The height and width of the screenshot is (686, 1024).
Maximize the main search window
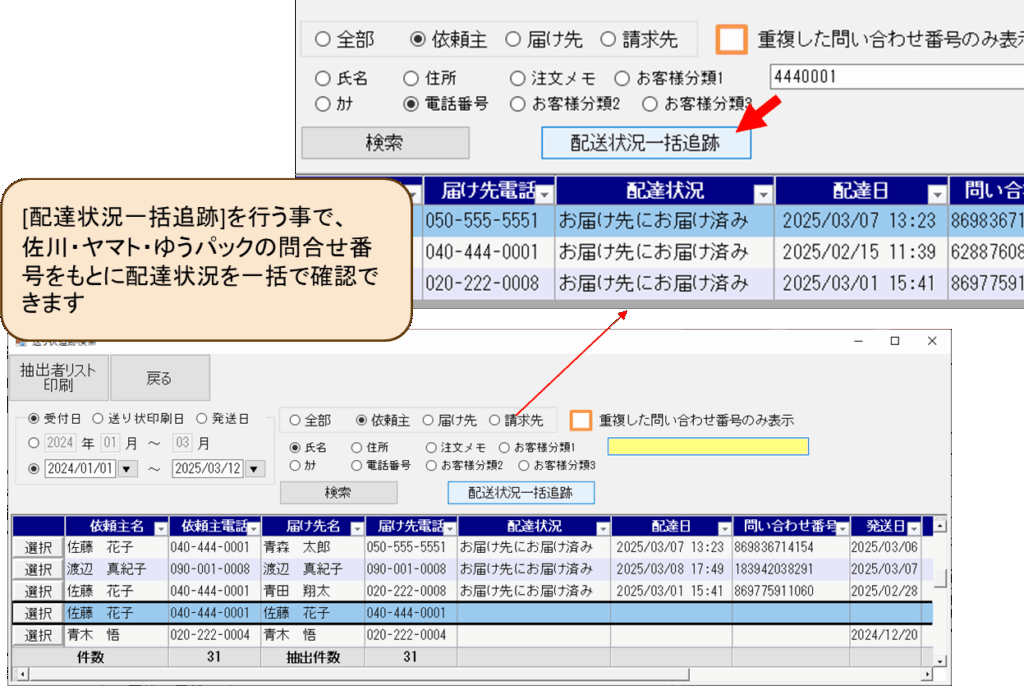[895, 341]
